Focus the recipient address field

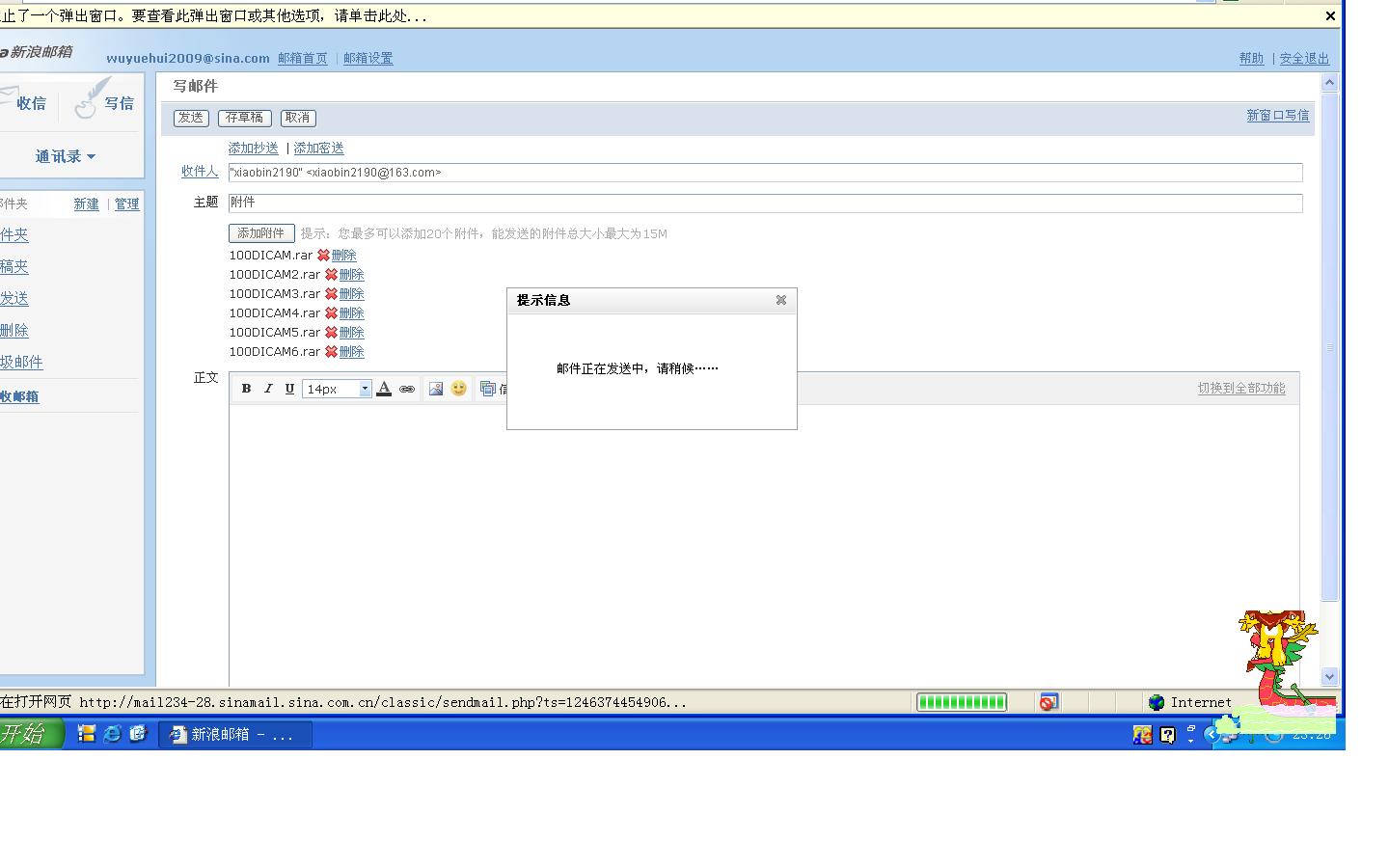point(766,173)
